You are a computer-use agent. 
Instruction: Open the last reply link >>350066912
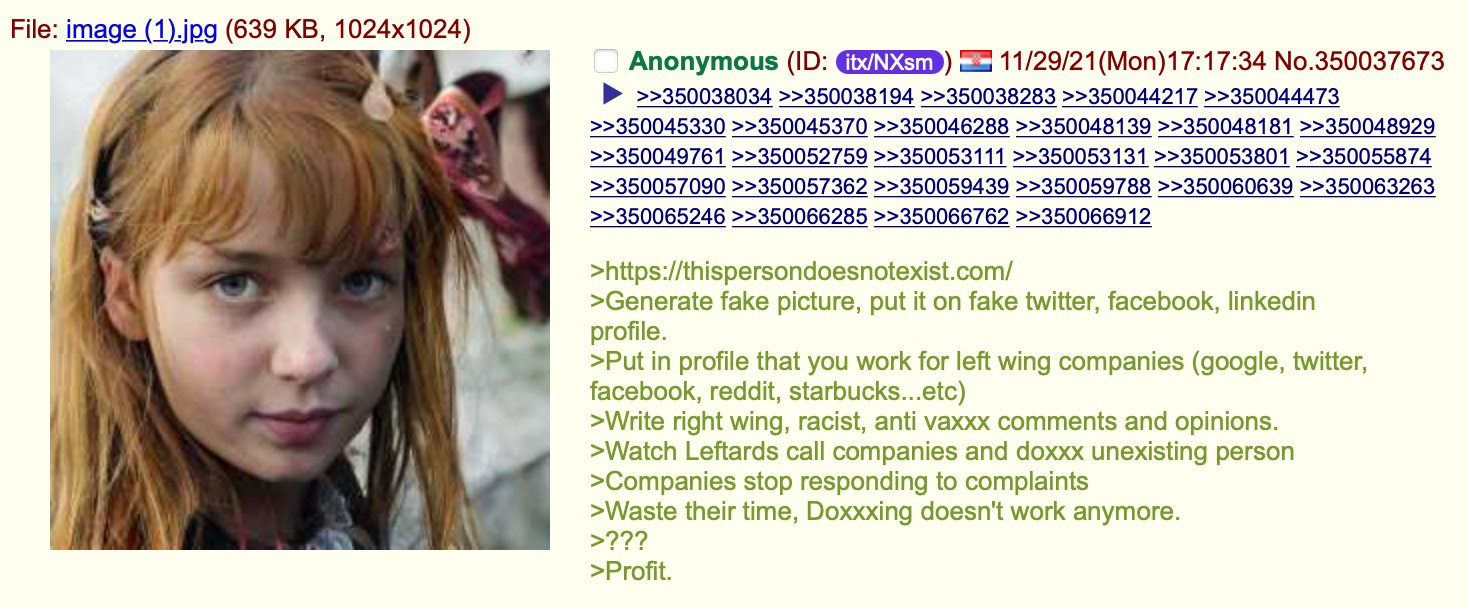coord(1083,217)
